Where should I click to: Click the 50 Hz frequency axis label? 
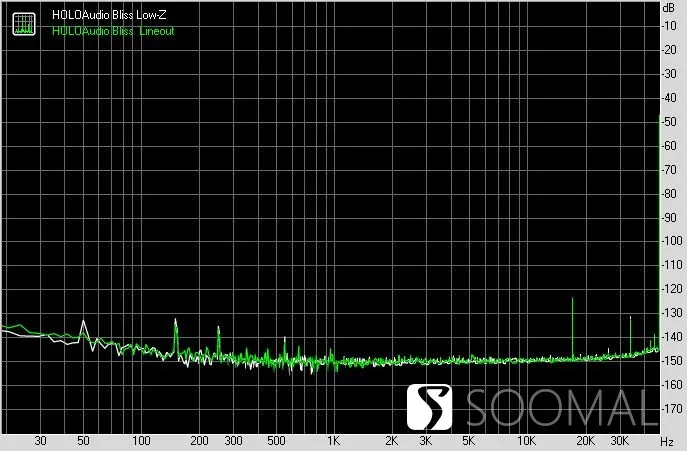coord(83,440)
